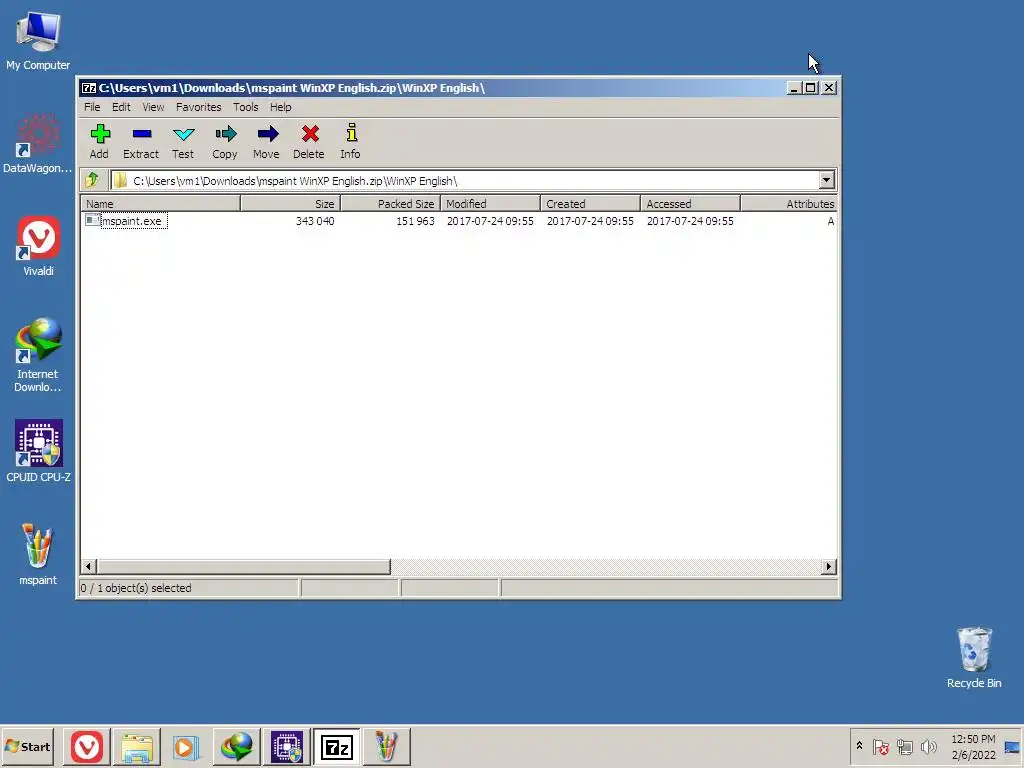The height and width of the screenshot is (768, 1024).
Task: Open the Help menu
Action: [281, 107]
